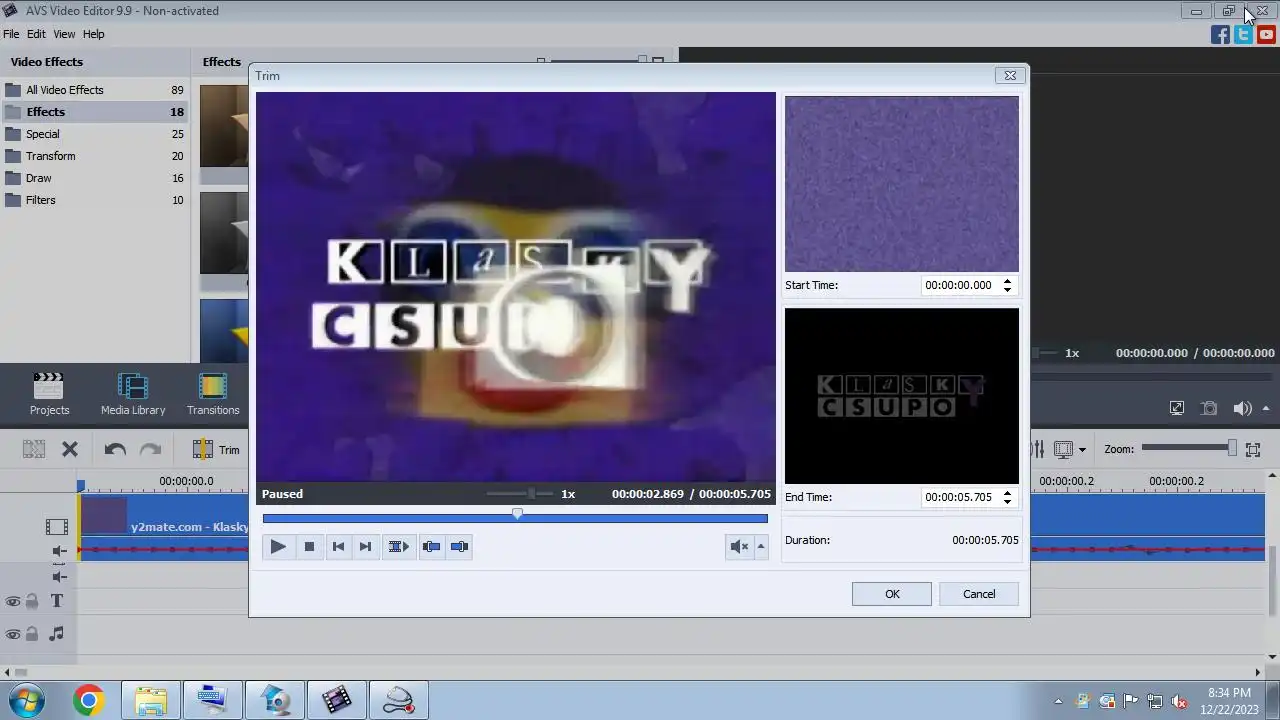Set trim end marker button
This screenshot has width=1280, height=720.
(x=459, y=547)
